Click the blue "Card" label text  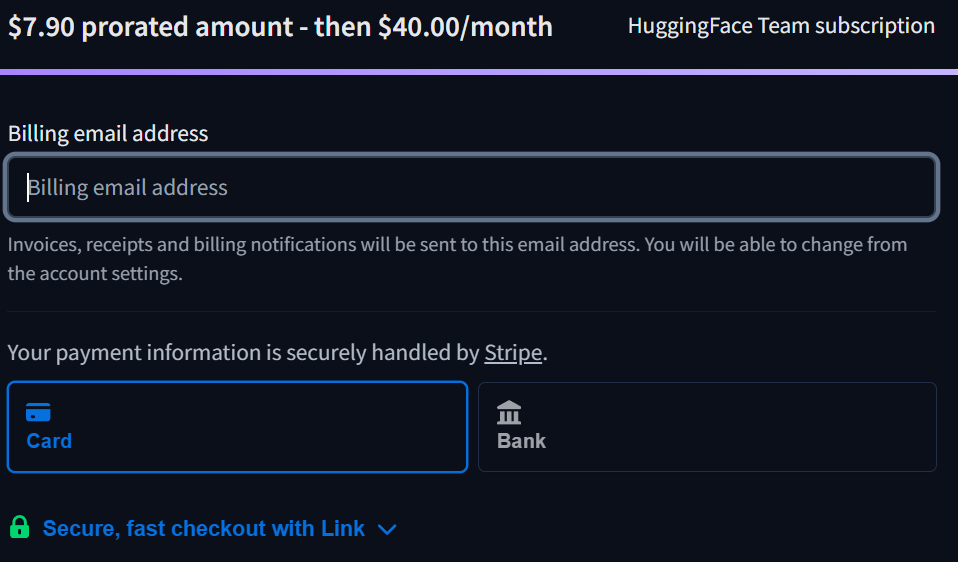[x=49, y=441]
